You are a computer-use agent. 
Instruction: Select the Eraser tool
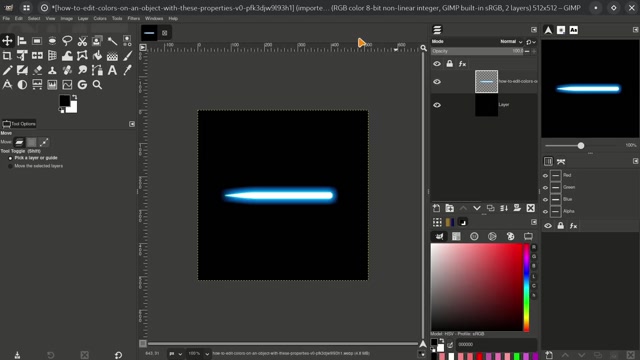click(37, 70)
